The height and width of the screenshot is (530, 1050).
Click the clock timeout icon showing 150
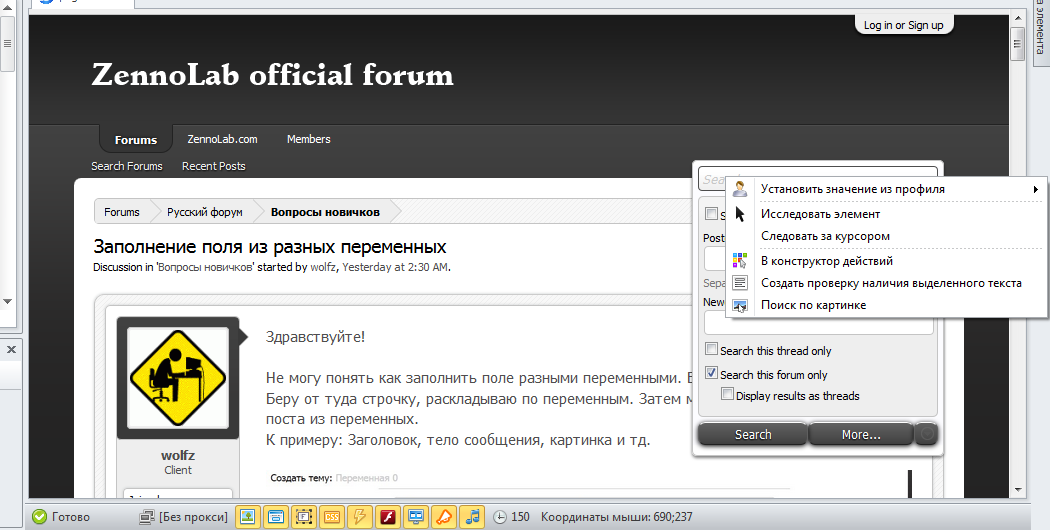pos(500,517)
